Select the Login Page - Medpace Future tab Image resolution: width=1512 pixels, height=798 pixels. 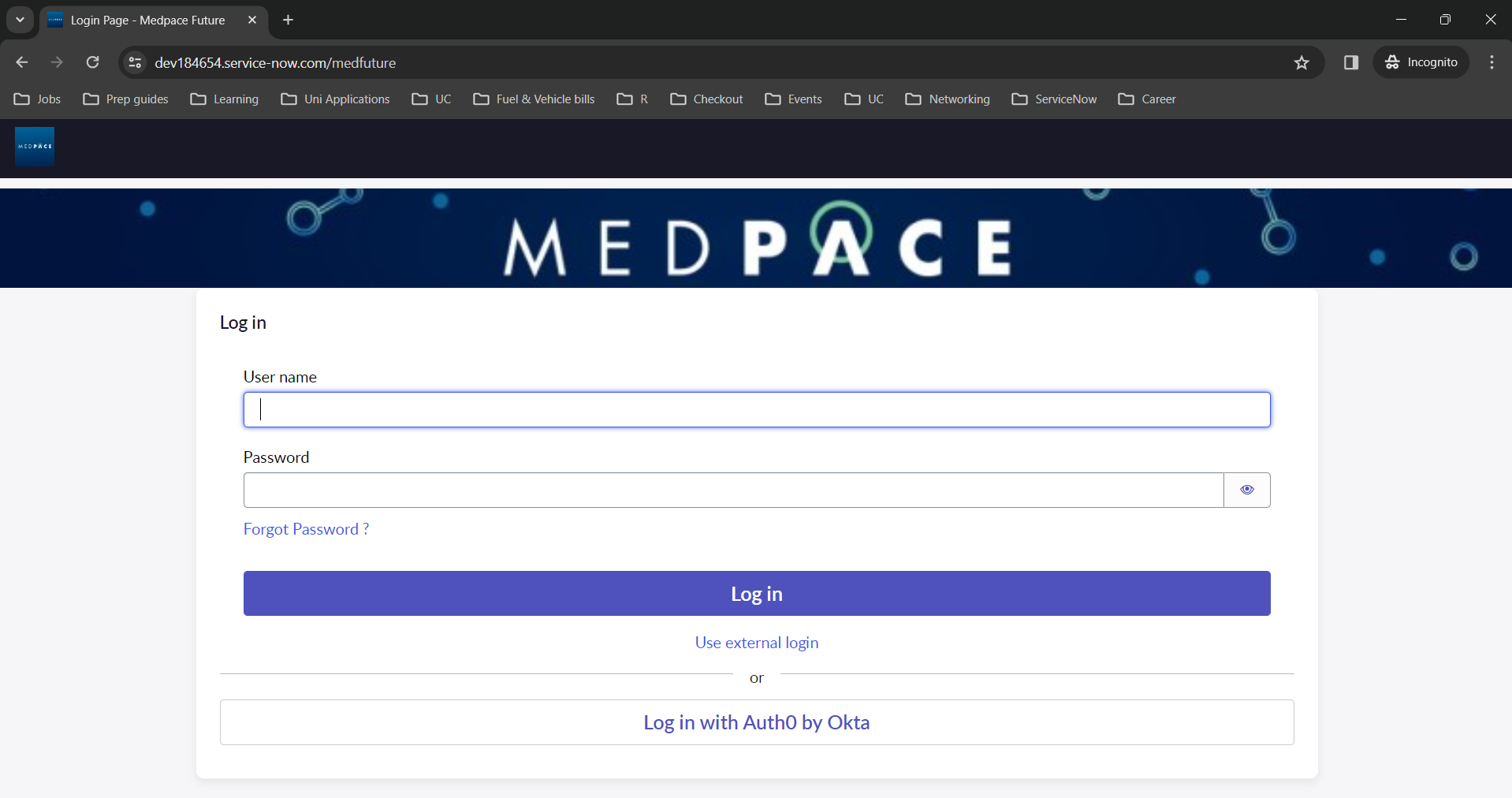point(154,20)
